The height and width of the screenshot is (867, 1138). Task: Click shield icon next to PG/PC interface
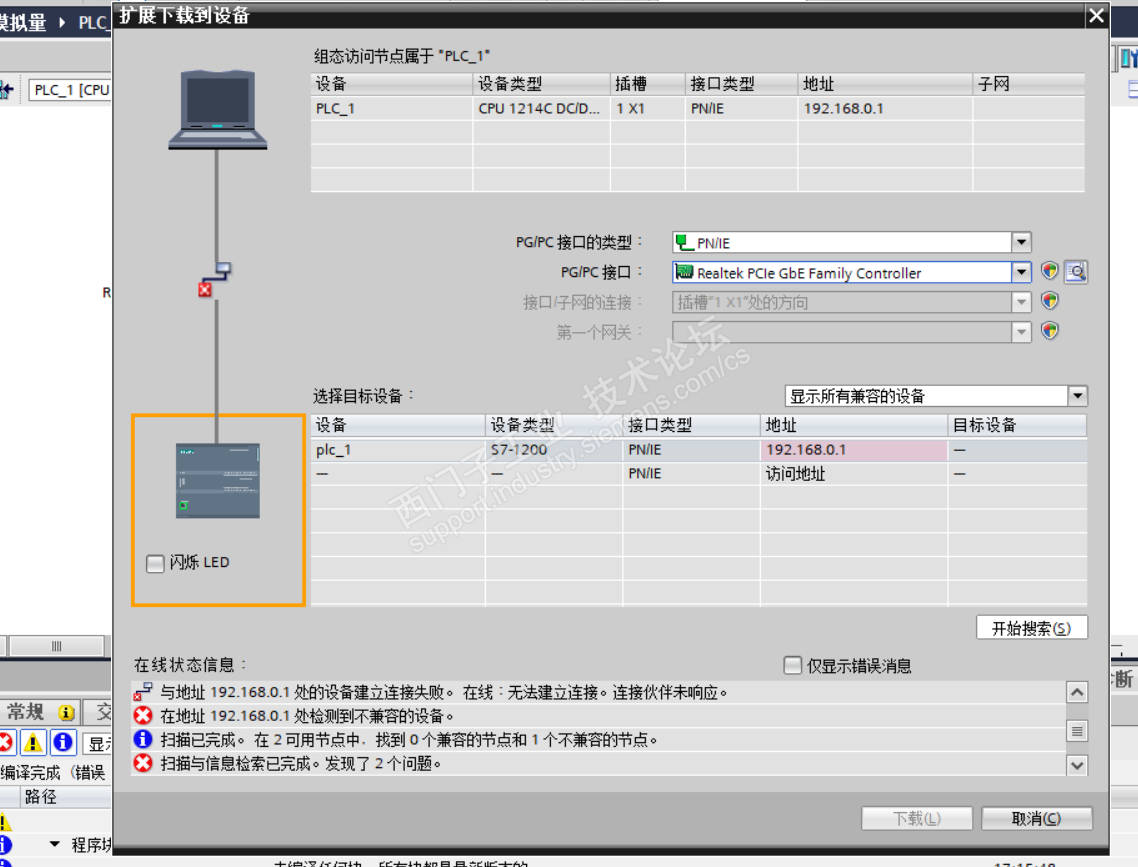[1049, 271]
